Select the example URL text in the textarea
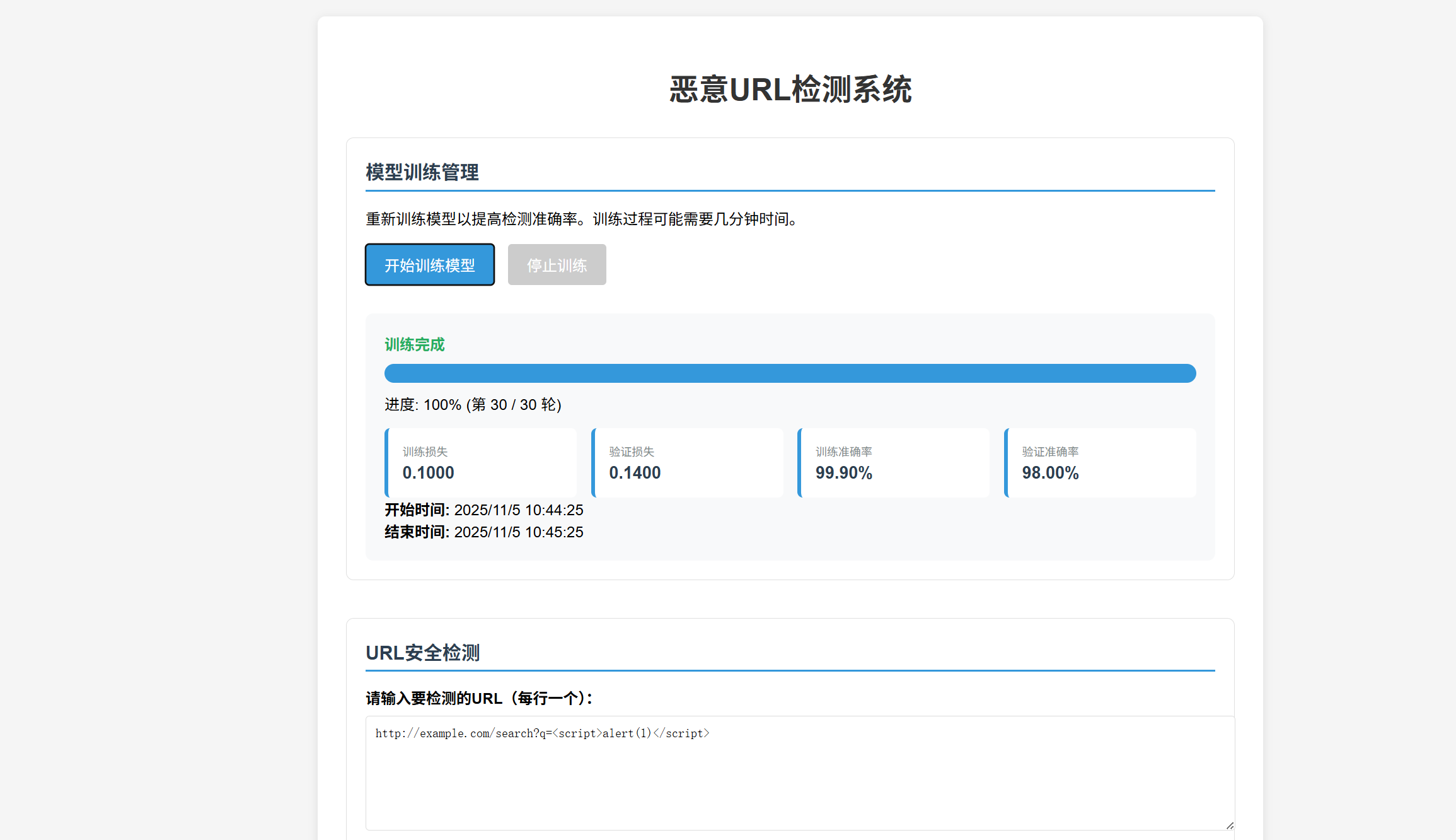 [x=542, y=733]
